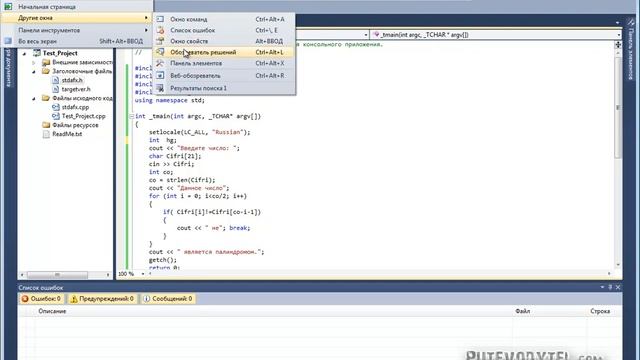Open the 100 % zoom dropdown

143,274
